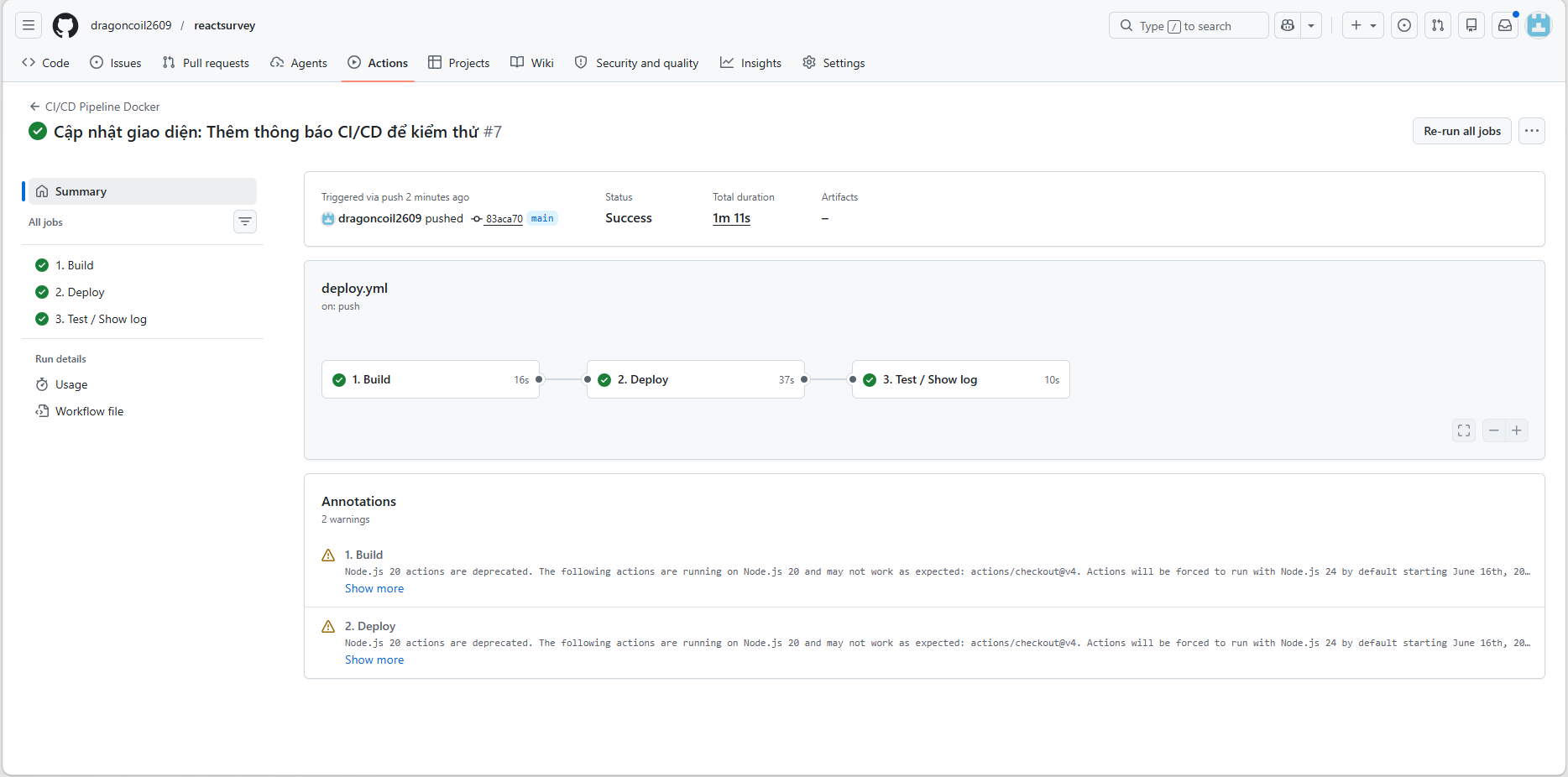The height and width of the screenshot is (777, 1568).
Task: Switch to the Projects tab
Action: pyautogui.click(x=459, y=63)
